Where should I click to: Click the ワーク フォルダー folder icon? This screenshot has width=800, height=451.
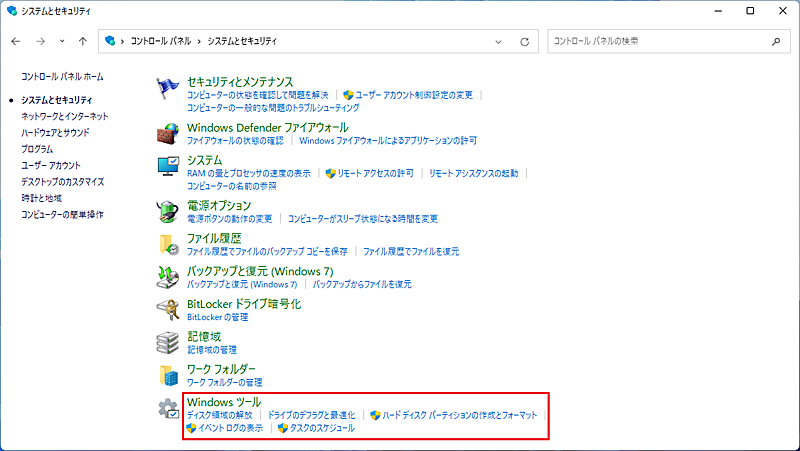click(167, 375)
